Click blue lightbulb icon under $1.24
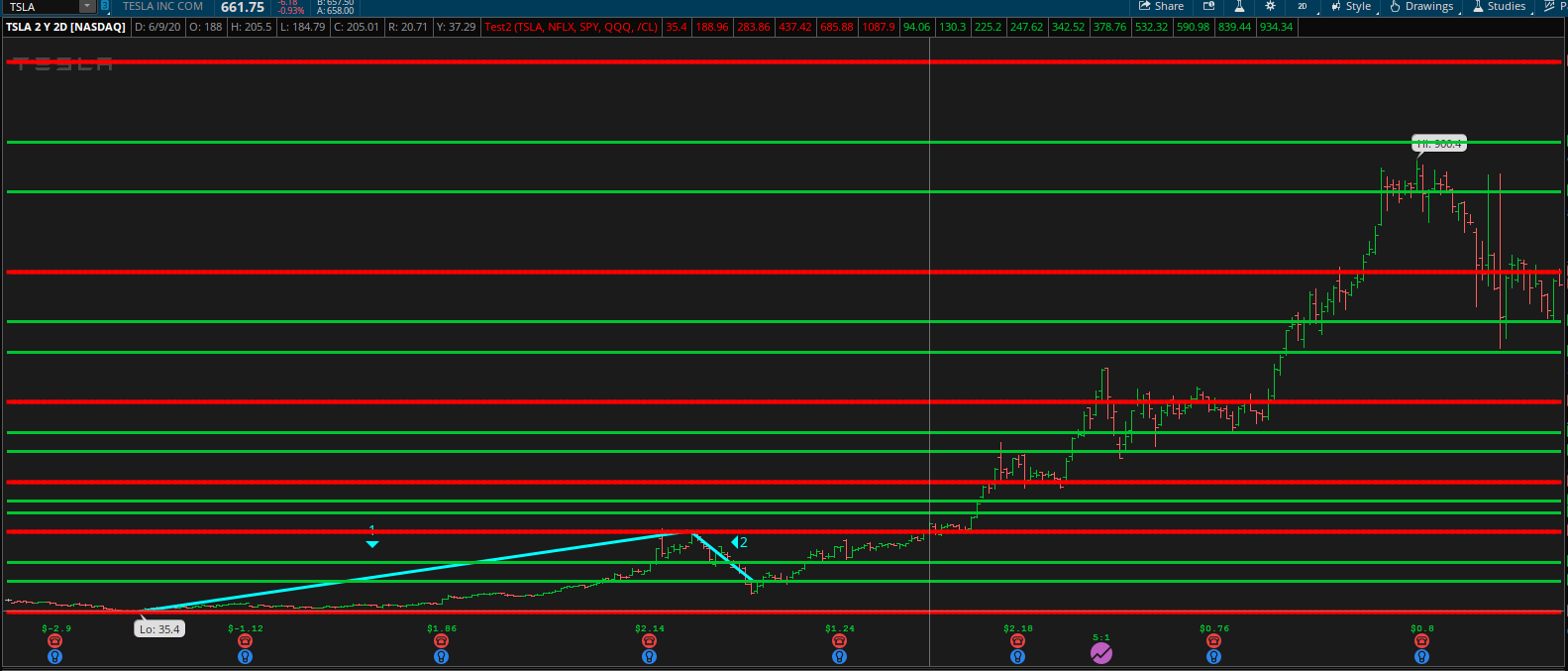The width and height of the screenshot is (1568, 671). click(x=840, y=656)
